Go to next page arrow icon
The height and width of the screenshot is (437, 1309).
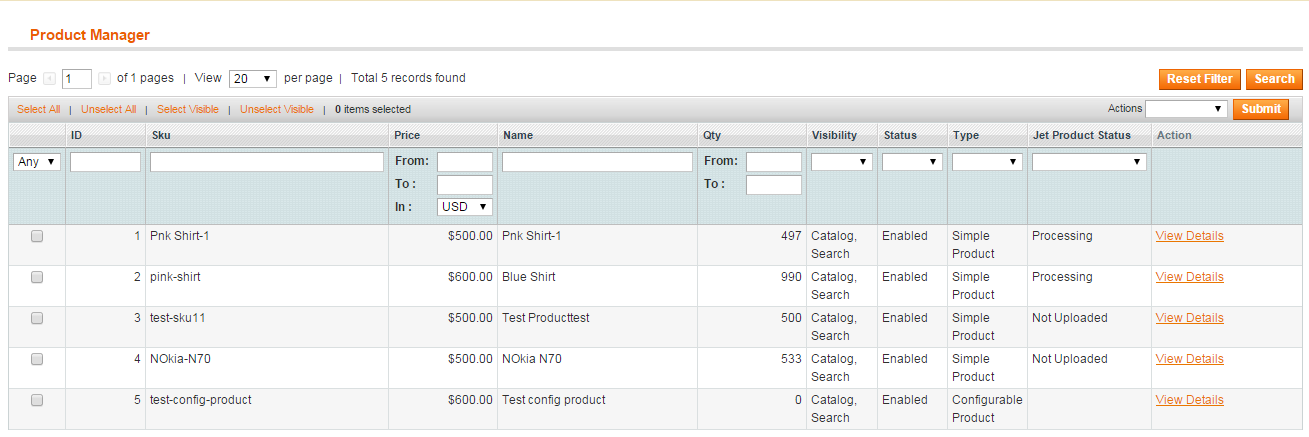pyautogui.click(x=104, y=78)
